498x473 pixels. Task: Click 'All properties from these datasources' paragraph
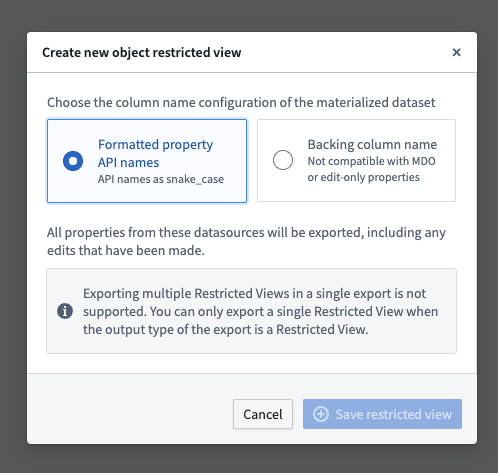[246, 241]
